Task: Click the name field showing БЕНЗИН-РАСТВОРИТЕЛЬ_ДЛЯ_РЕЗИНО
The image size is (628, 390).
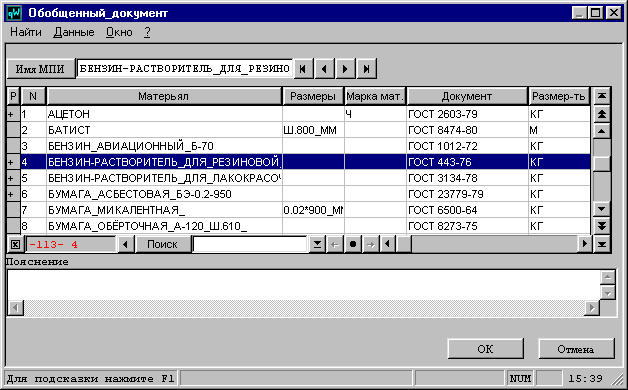Action: [x=185, y=68]
